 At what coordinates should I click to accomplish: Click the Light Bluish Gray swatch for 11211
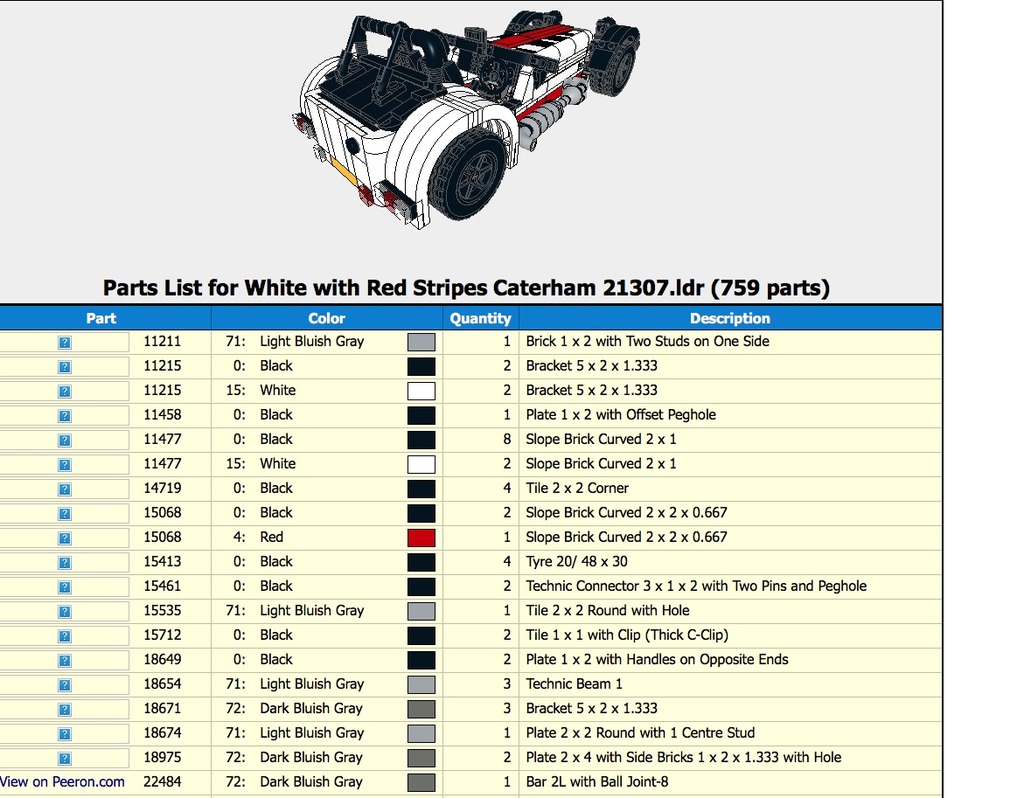click(x=421, y=342)
